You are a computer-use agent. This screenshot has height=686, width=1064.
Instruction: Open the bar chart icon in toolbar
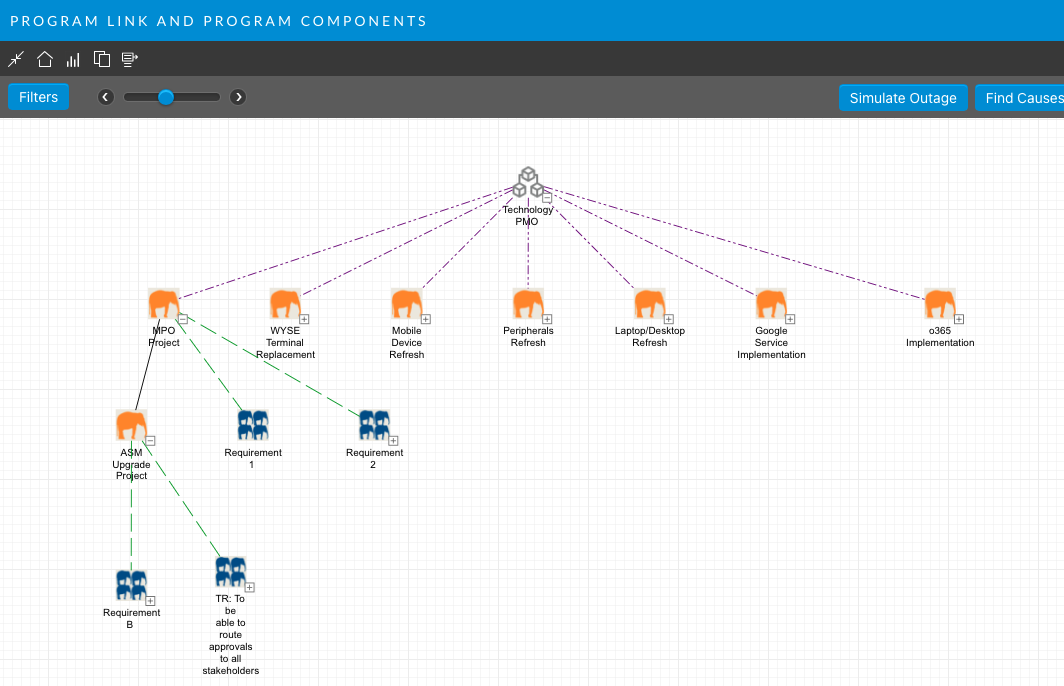[73, 59]
